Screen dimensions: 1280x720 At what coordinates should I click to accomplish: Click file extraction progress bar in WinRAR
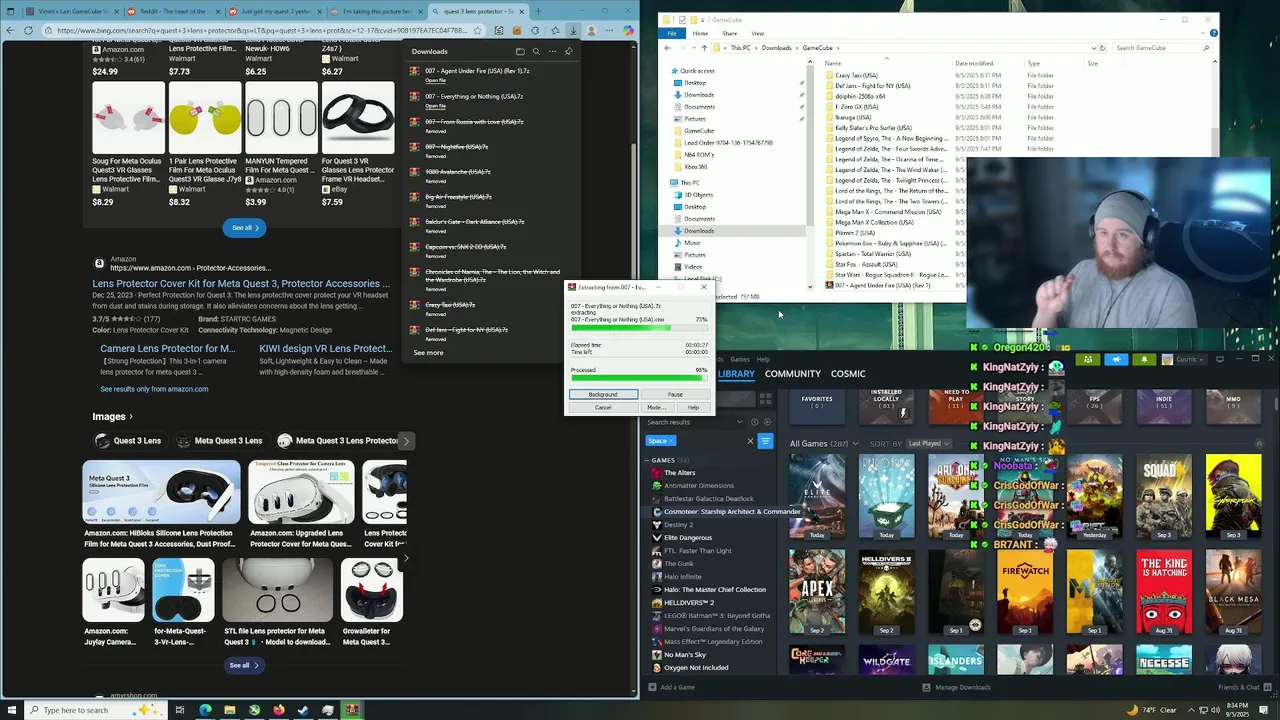click(639, 326)
